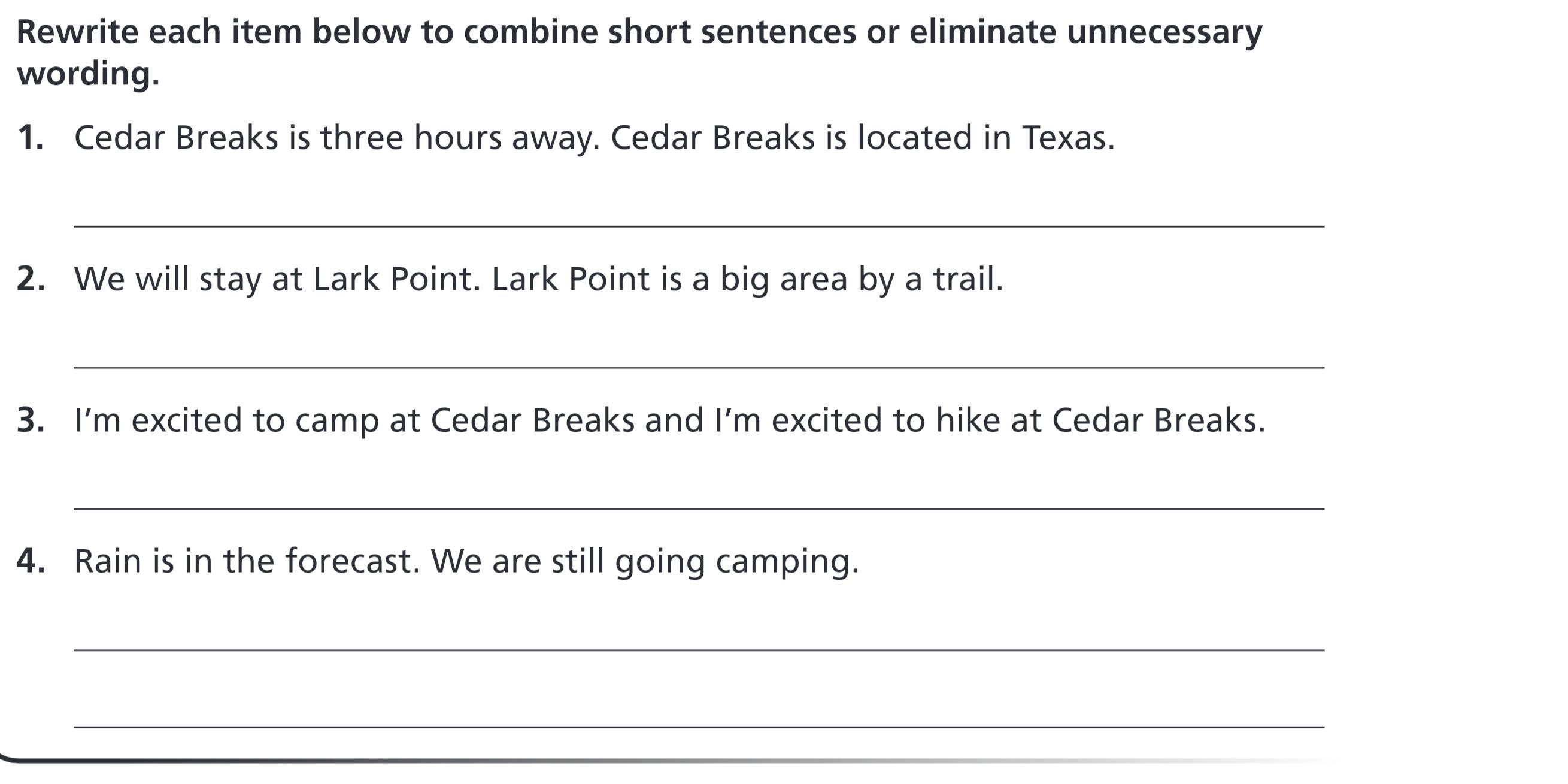Viewport: 1568px width, 784px height.
Task: Click the bold item number "3."
Action: coord(31,420)
